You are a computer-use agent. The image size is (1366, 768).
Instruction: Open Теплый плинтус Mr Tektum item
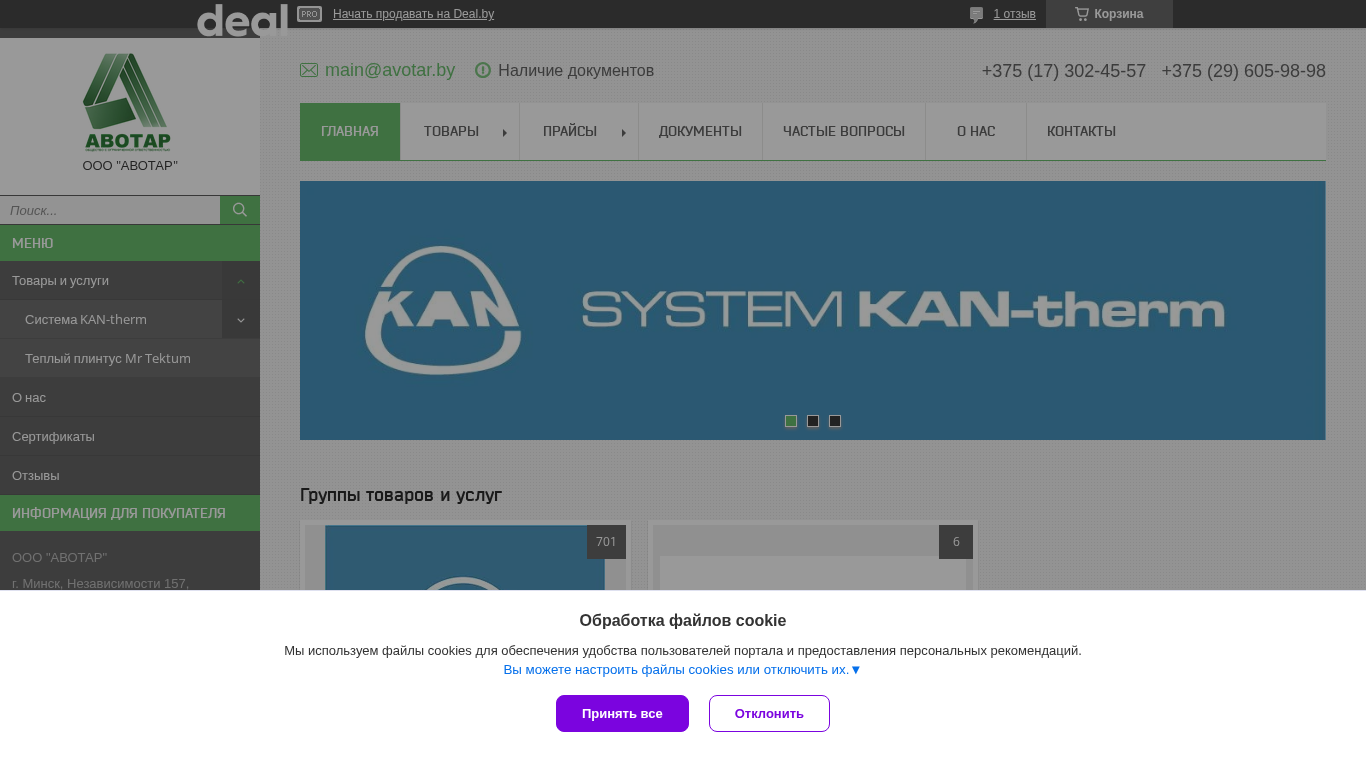(130, 359)
